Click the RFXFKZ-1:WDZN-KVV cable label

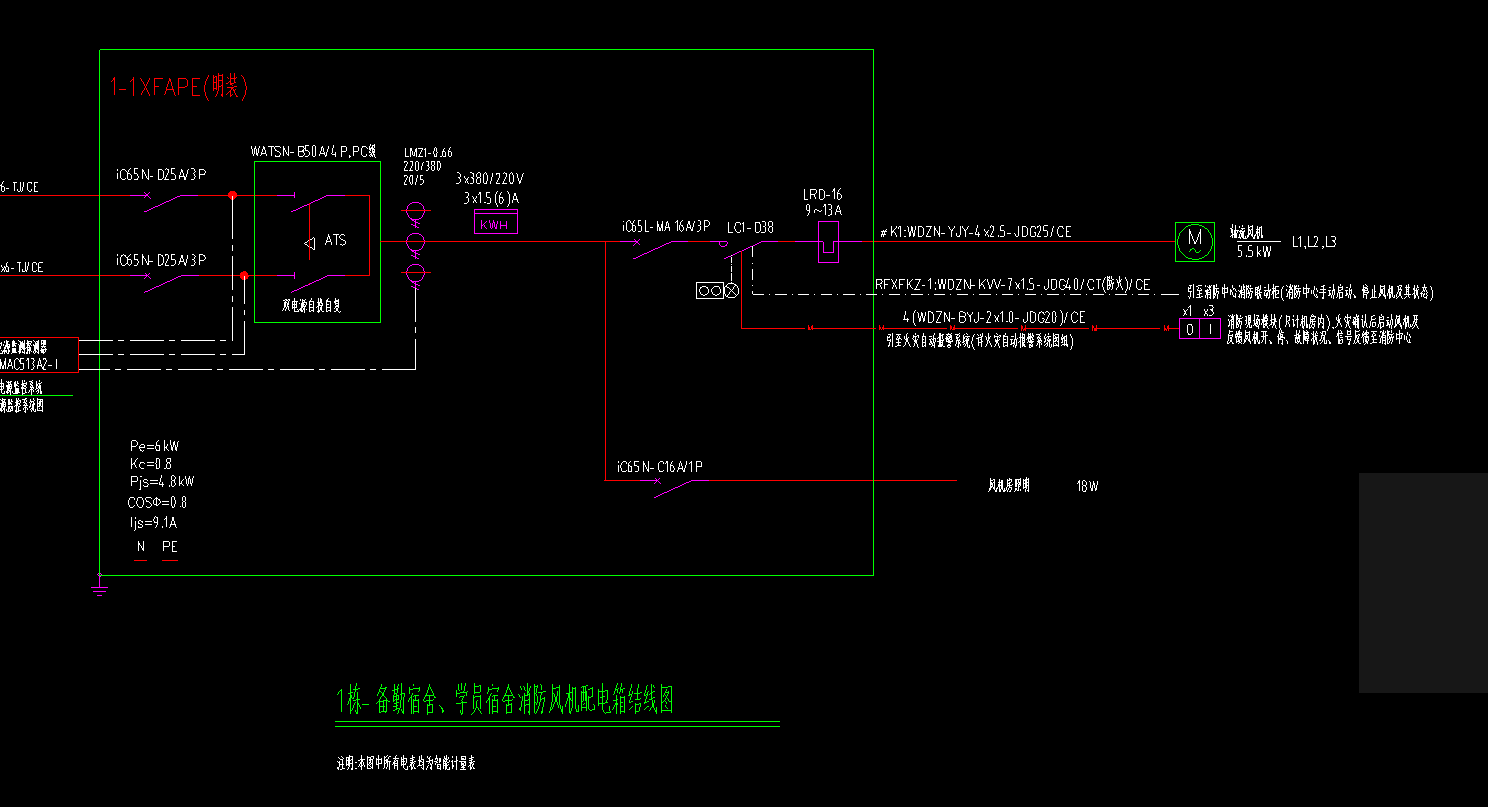tap(1013, 285)
